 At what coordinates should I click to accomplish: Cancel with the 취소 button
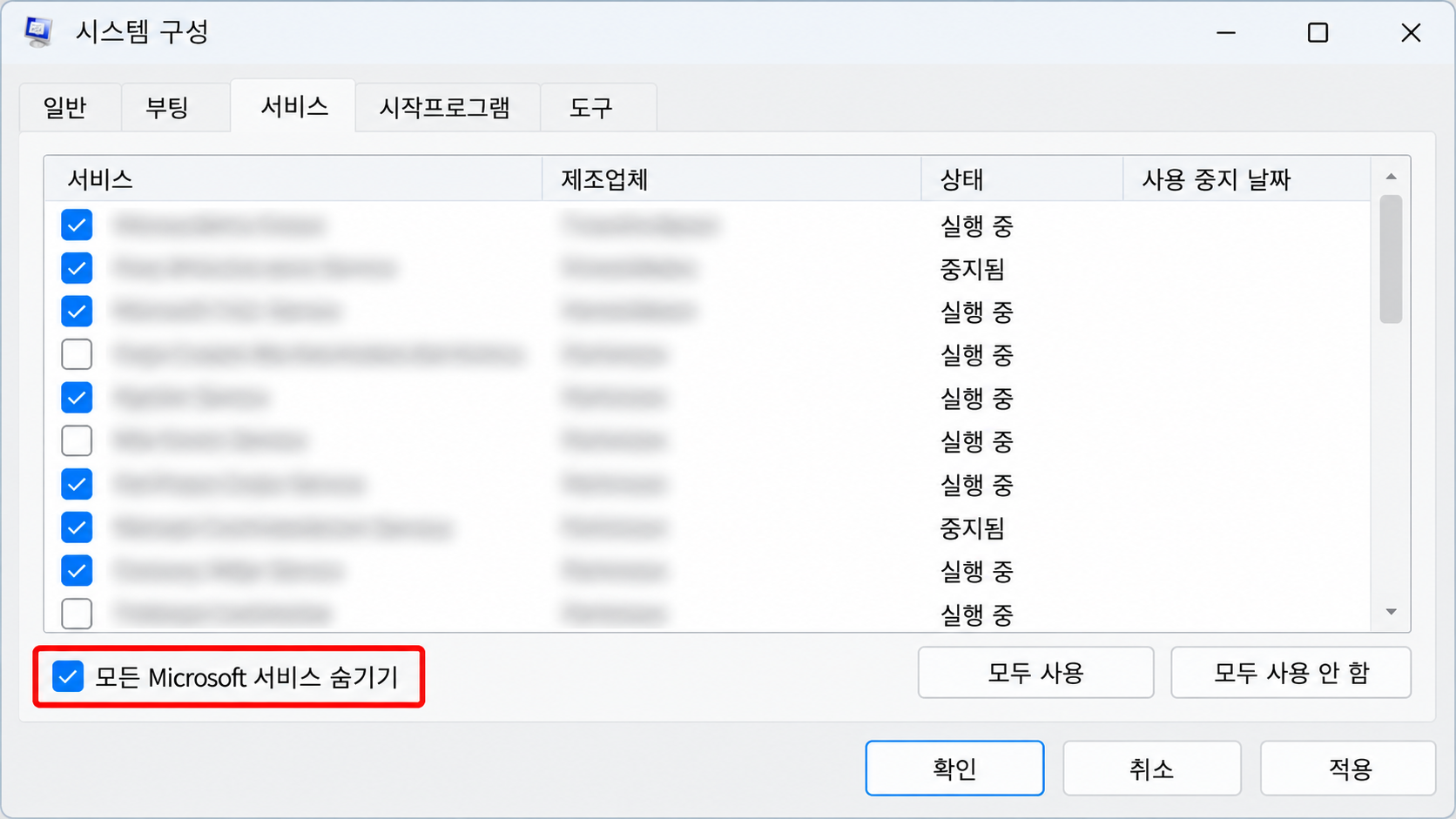pyautogui.click(x=1152, y=769)
